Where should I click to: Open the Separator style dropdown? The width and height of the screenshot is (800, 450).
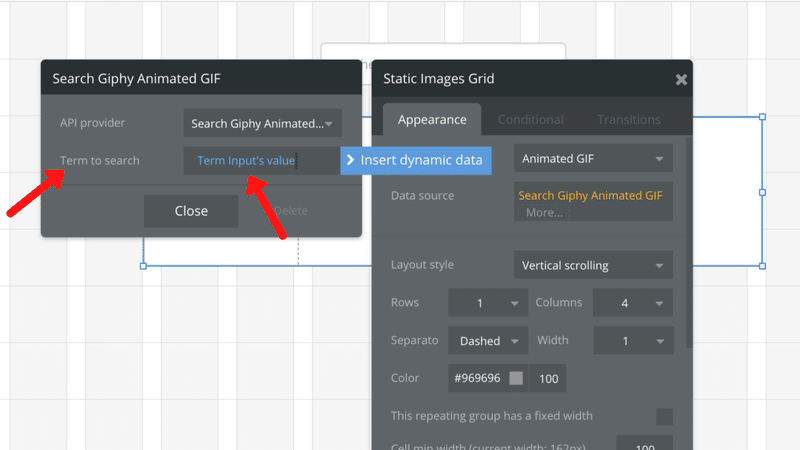[487, 340]
